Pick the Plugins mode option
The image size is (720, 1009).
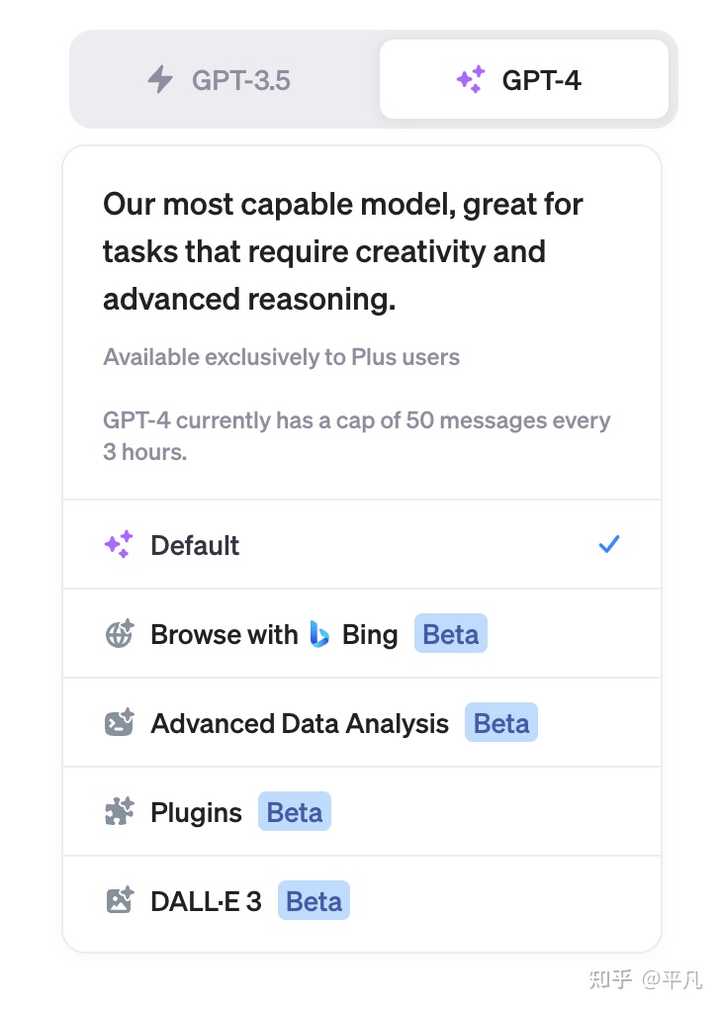click(x=196, y=812)
